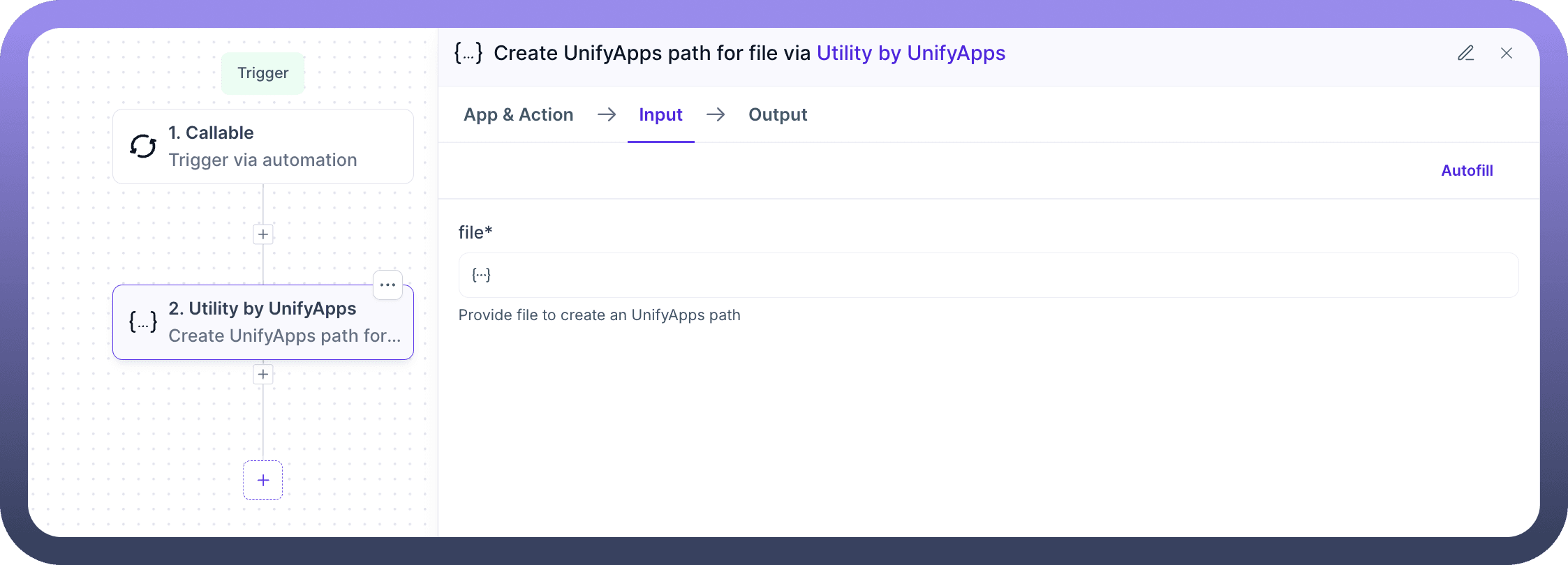The image size is (1568, 565).
Task: Open three-dot menu on Utility node
Action: (x=387, y=285)
